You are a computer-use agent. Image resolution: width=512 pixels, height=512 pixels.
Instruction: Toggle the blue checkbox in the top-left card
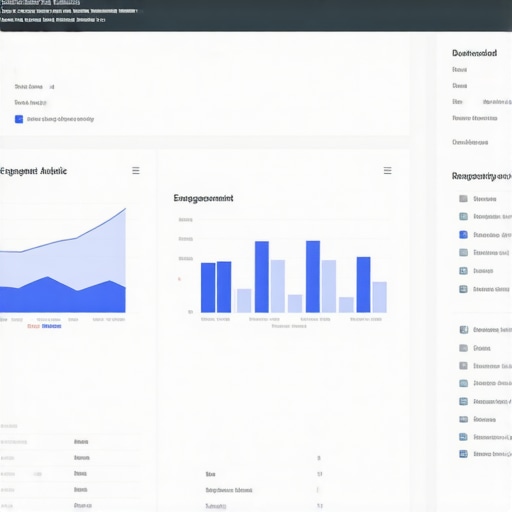[x=19, y=119]
